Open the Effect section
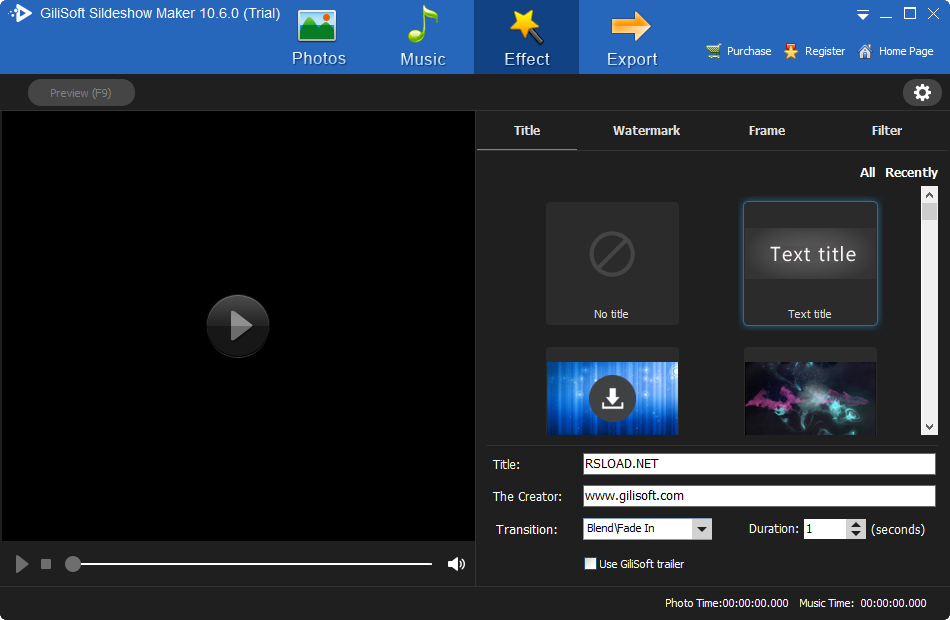Screen dimensions: 950x620 526,38
